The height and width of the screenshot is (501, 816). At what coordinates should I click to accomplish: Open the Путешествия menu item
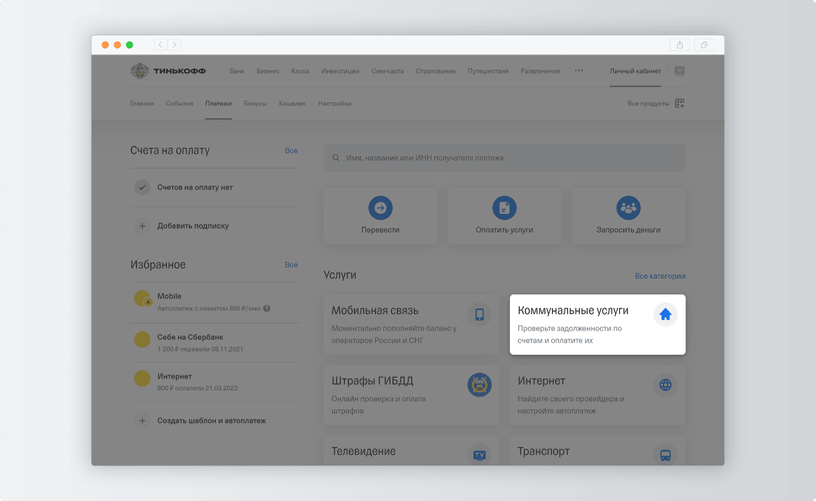click(488, 71)
